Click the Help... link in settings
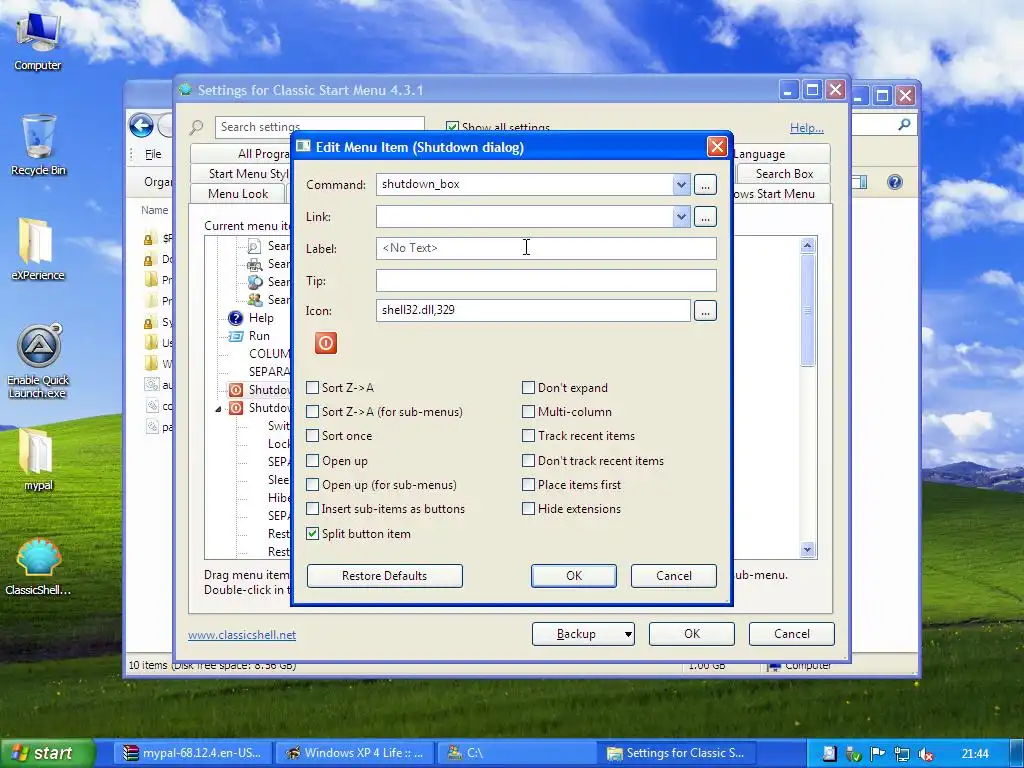 (x=807, y=128)
